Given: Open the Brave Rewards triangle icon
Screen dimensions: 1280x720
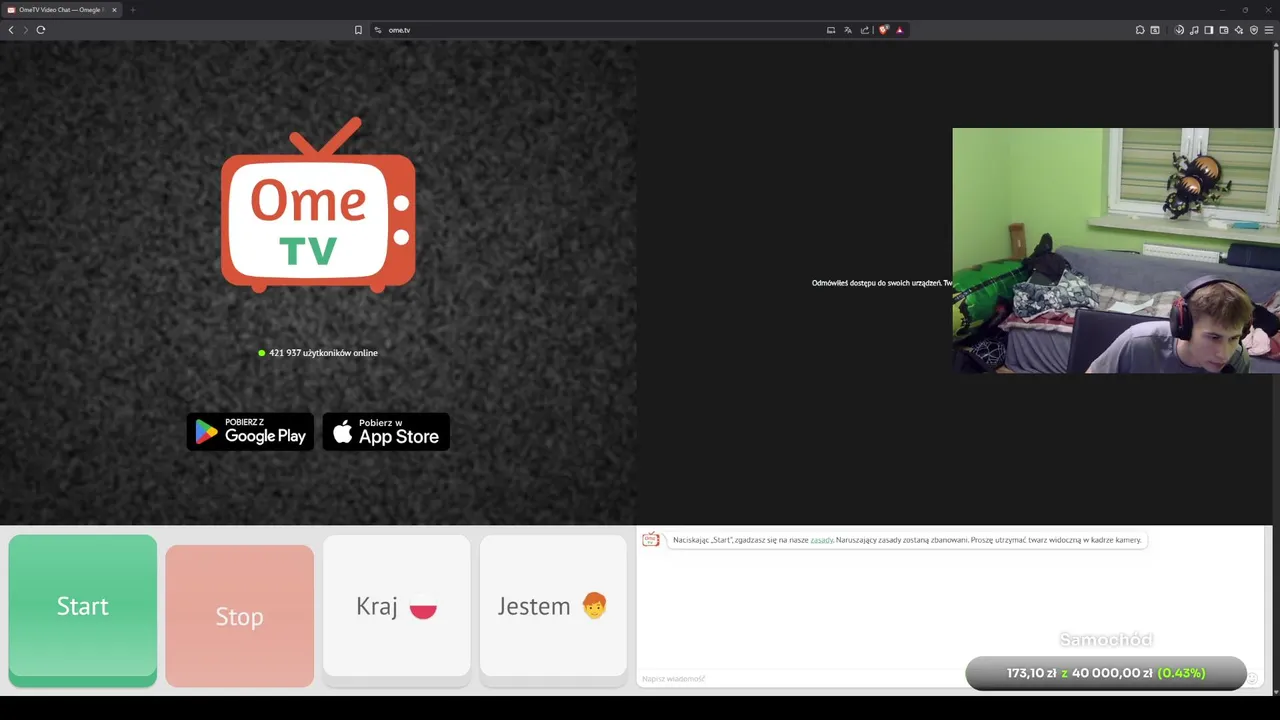Looking at the screenshot, I should [x=899, y=30].
